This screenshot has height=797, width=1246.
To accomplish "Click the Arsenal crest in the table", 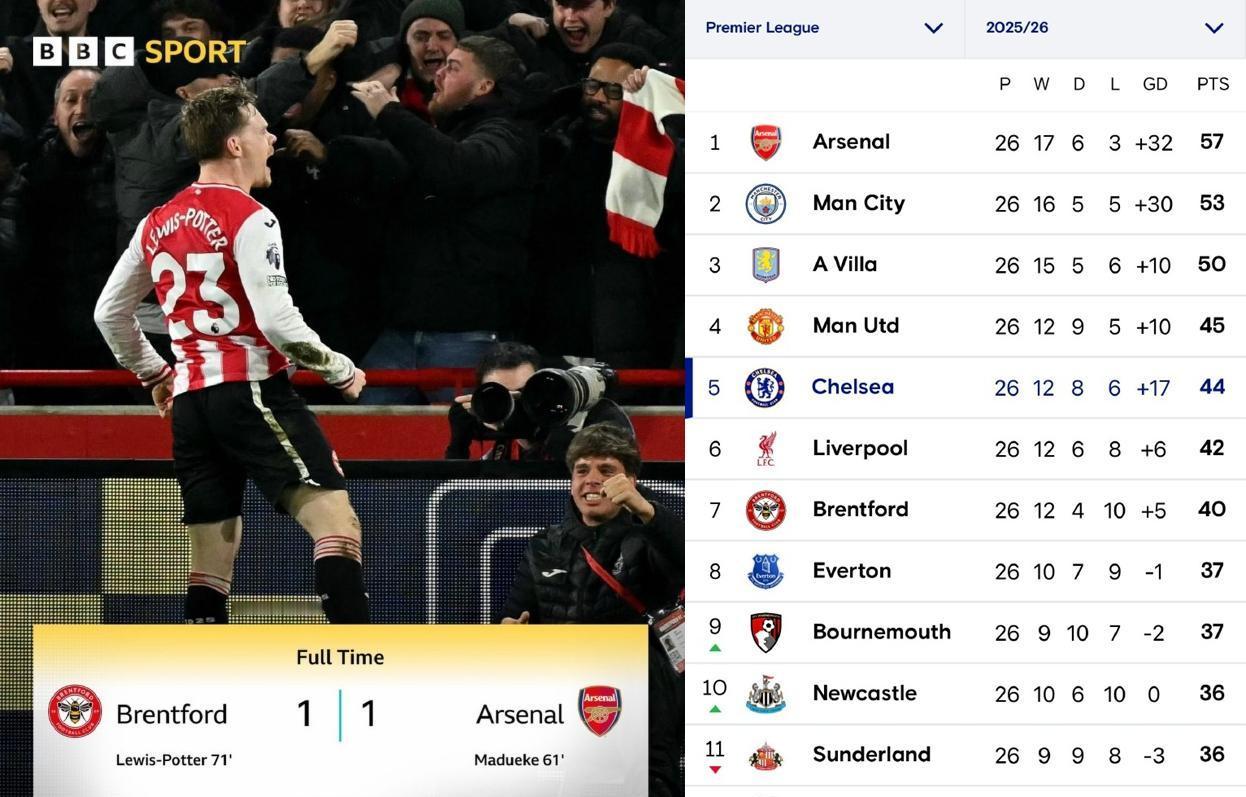I will point(765,143).
